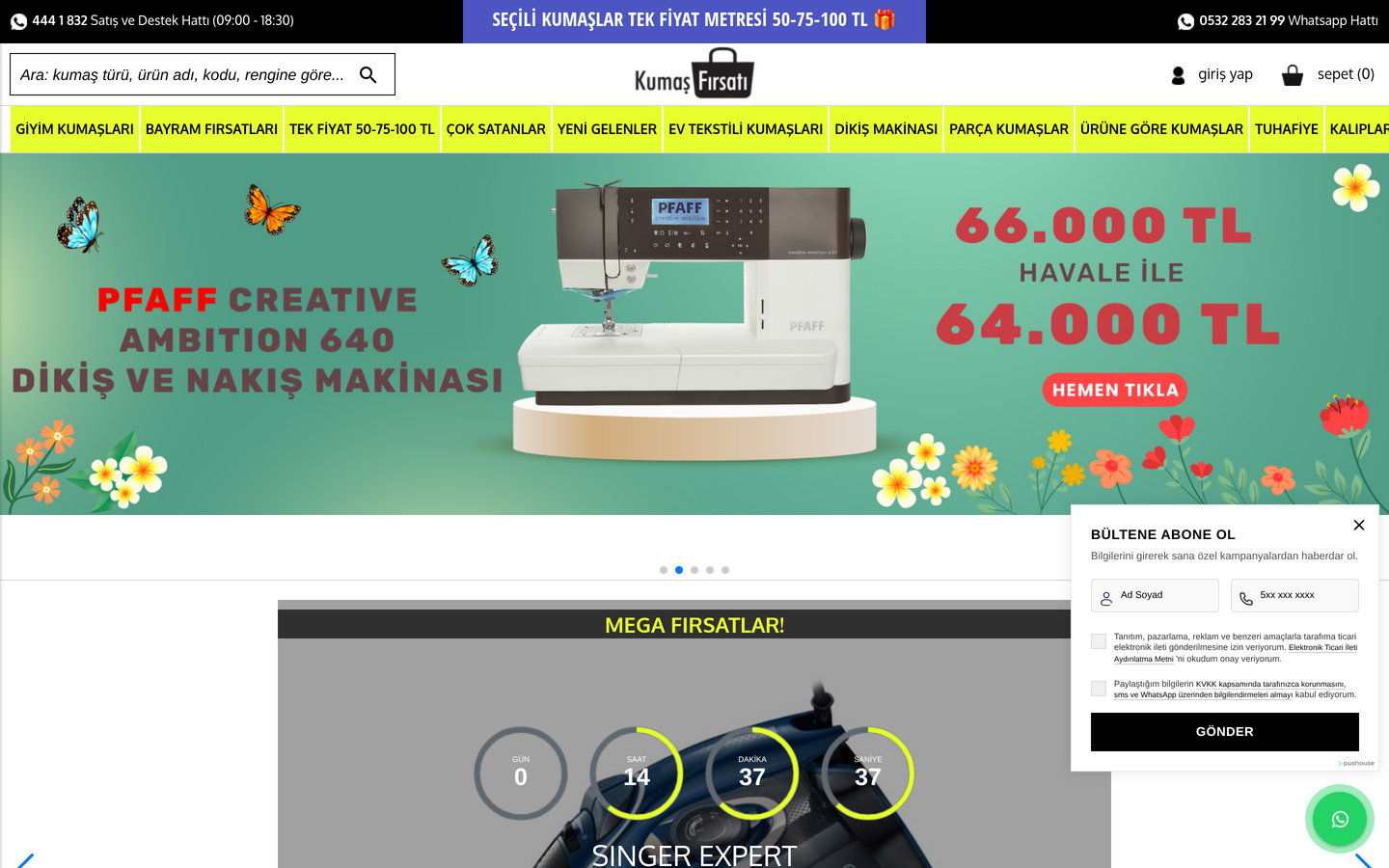Tick the KVKK consent checkbox
Viewport: 1389px width, 868px height.
tap(1099, 689)
